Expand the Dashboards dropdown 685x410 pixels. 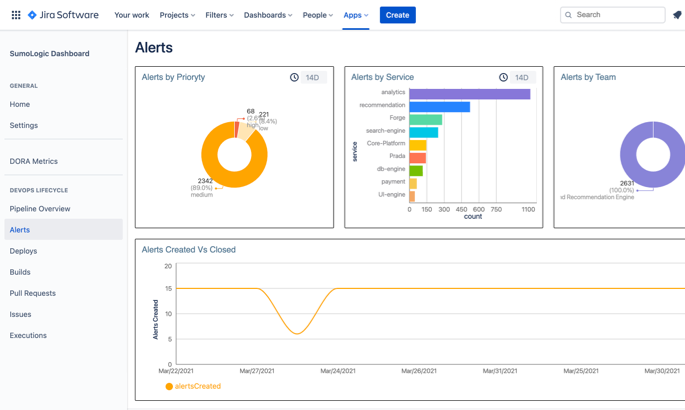click(x=268, y=15)
